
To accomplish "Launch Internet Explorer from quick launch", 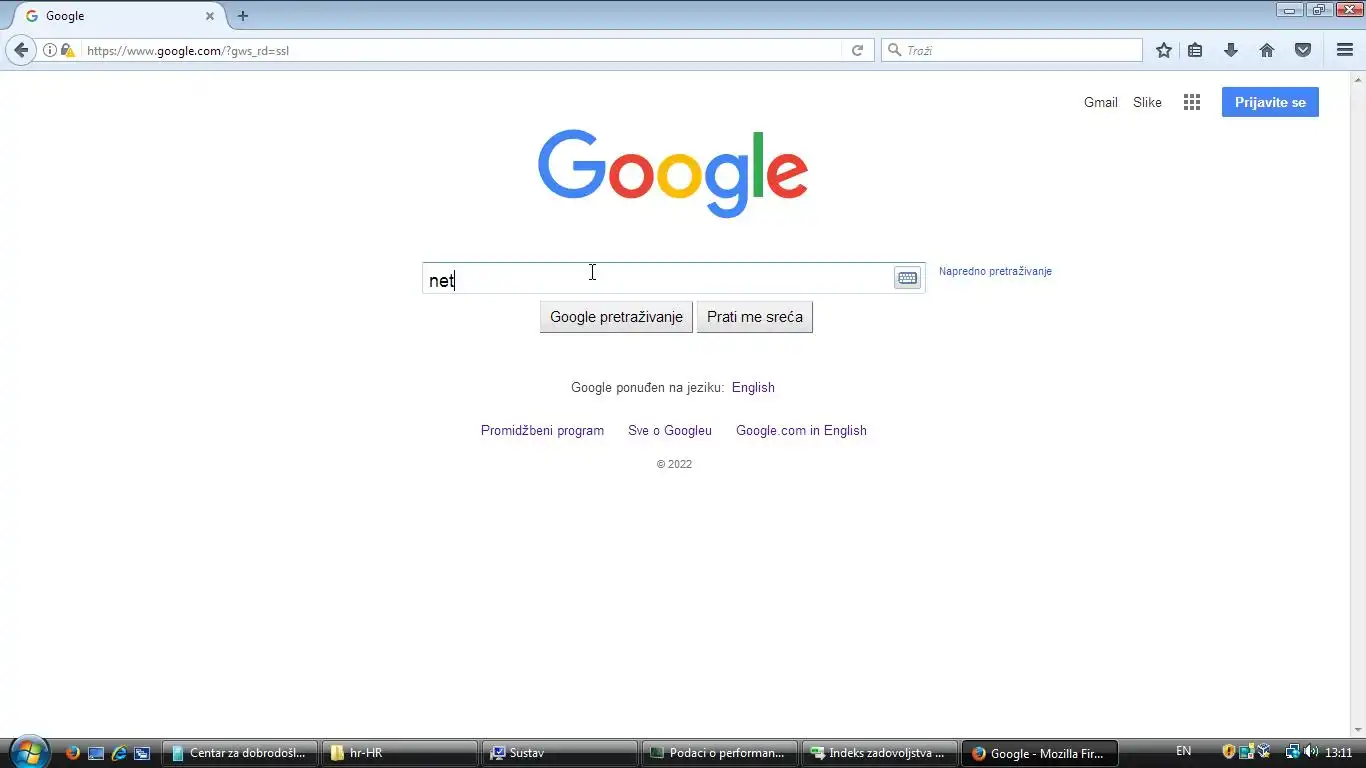I will (119, 753).
